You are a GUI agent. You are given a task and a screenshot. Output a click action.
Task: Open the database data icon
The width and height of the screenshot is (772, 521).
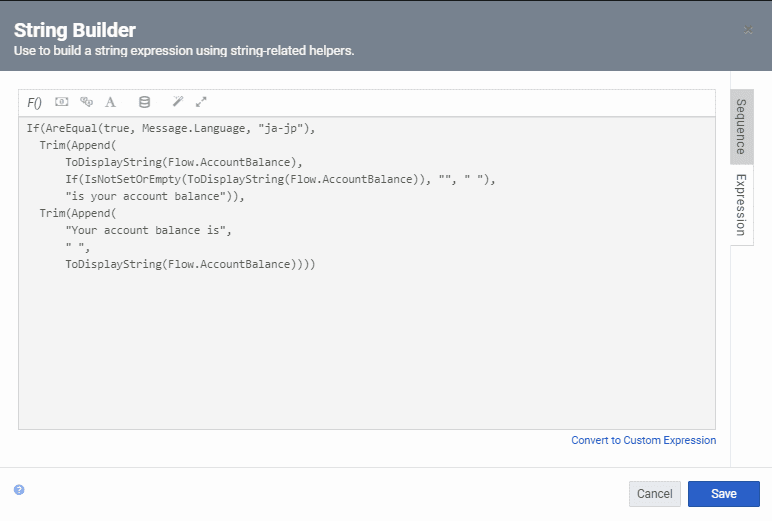coord(144,102)
